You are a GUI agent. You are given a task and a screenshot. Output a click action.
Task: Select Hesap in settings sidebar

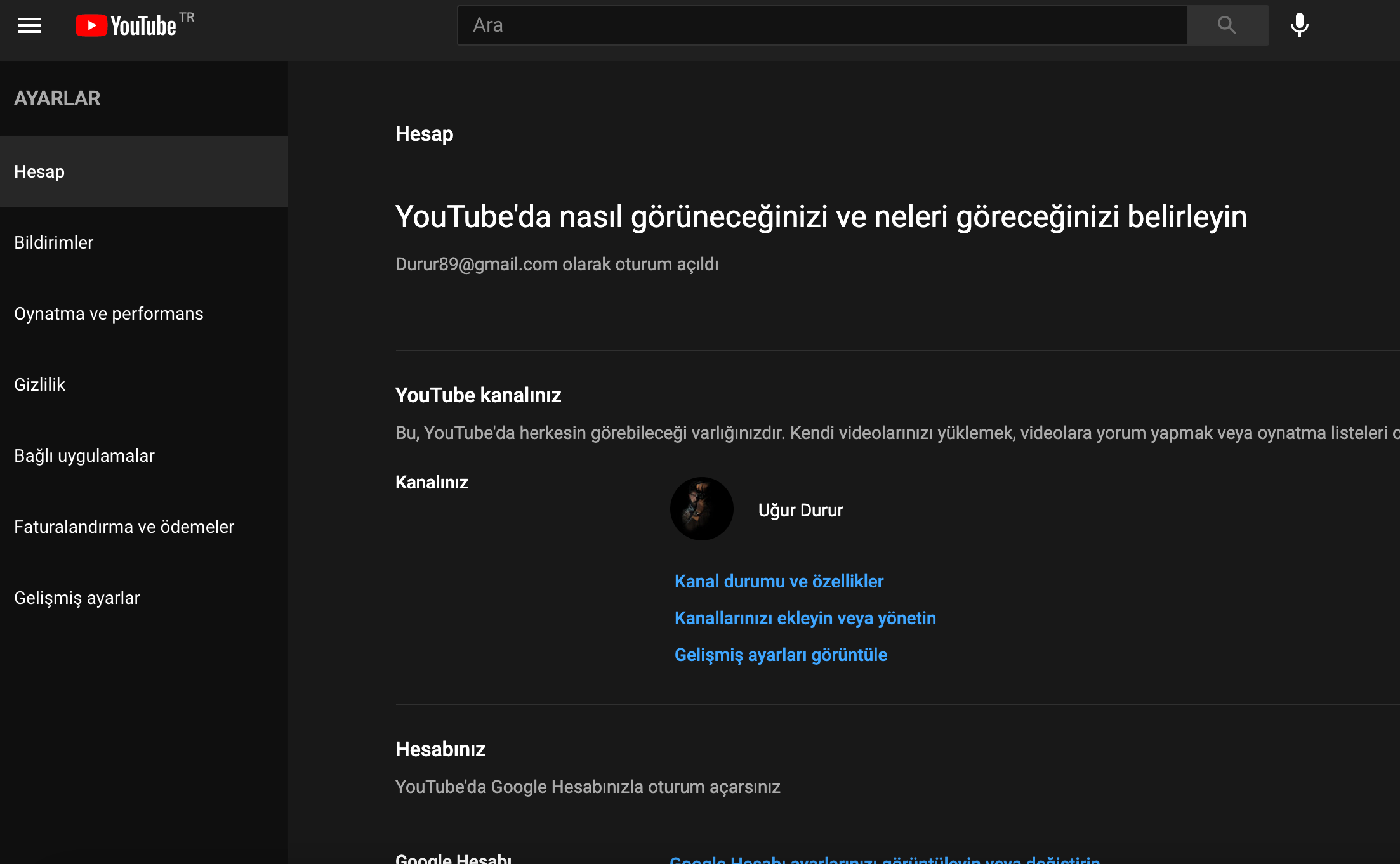tap(39, 171)
